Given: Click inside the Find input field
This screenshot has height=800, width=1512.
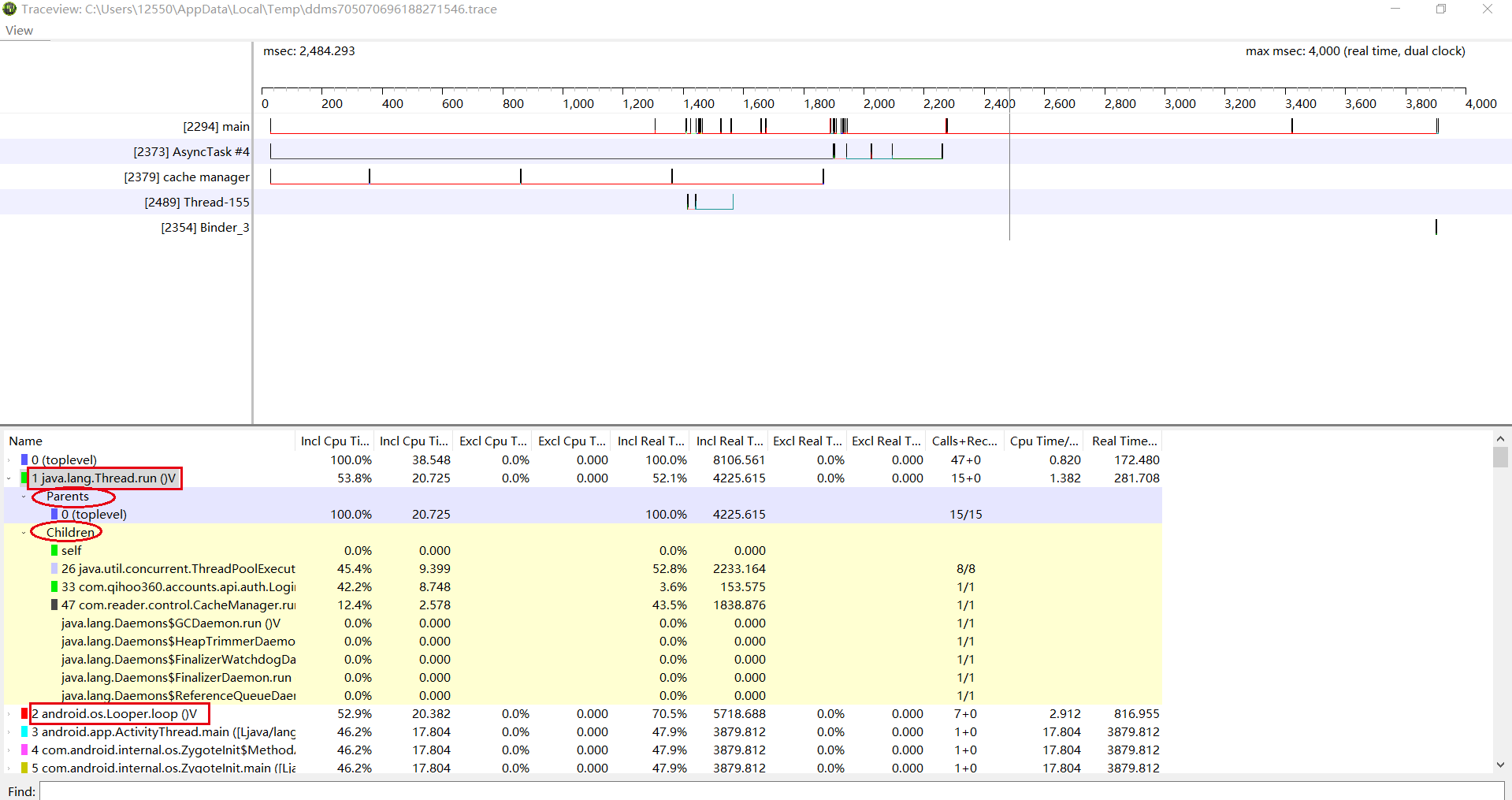Looking at the screenshot, I should [772, 791].
